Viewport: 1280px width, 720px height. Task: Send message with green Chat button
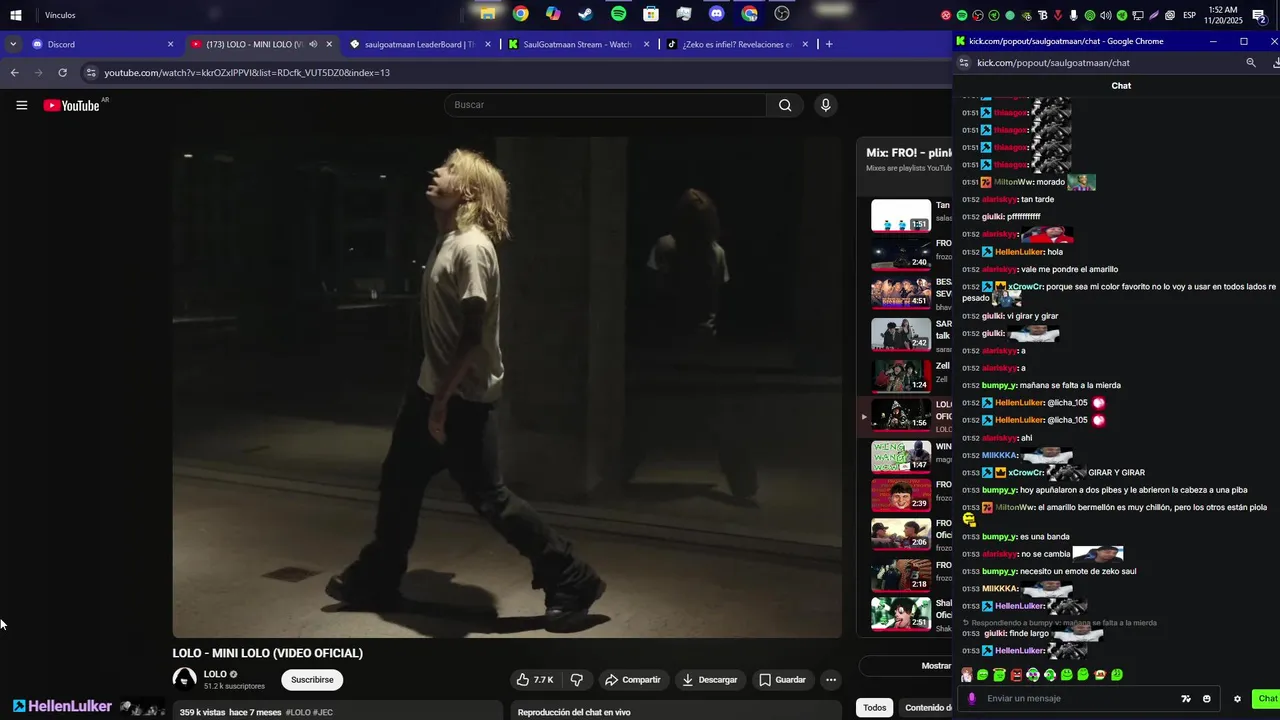coord(1266,699)
